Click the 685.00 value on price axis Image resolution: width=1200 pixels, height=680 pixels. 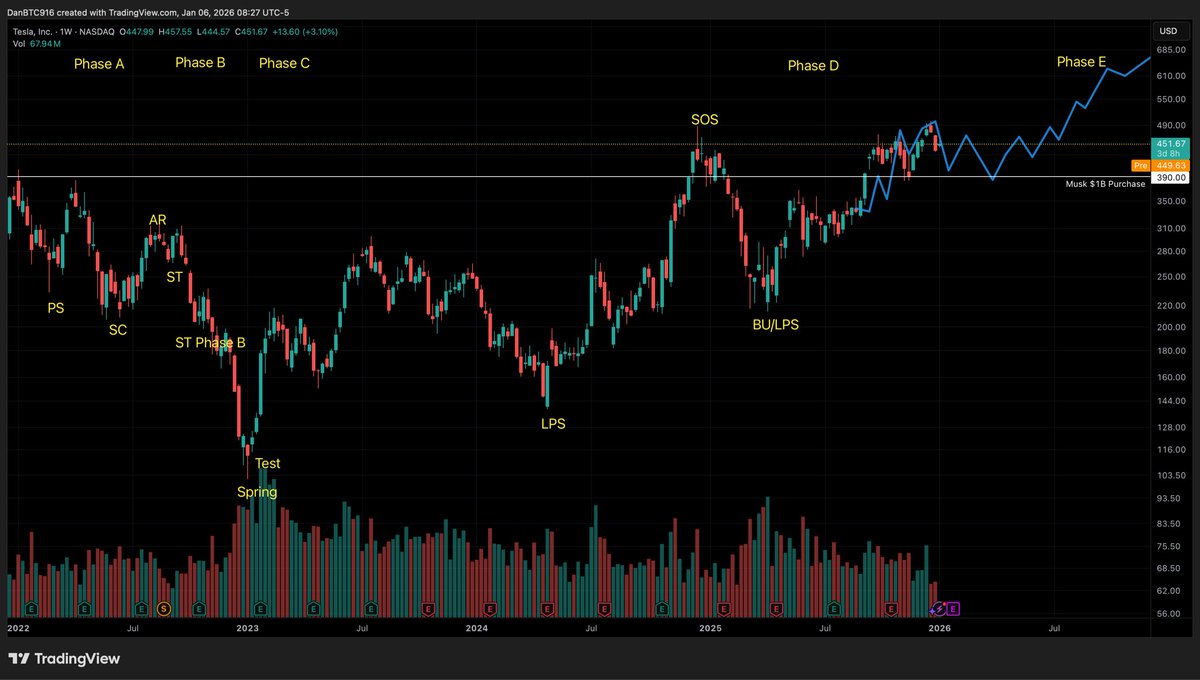coord(1170,49)
